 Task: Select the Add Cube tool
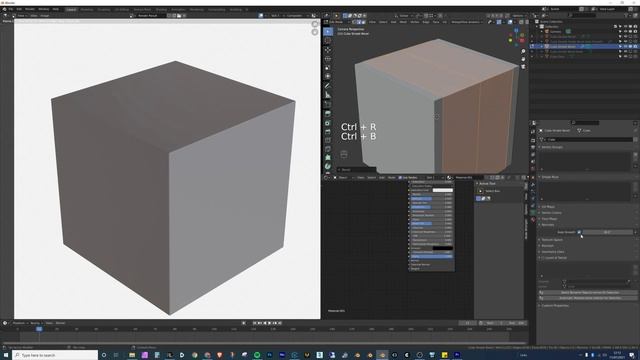pos(328,104)
